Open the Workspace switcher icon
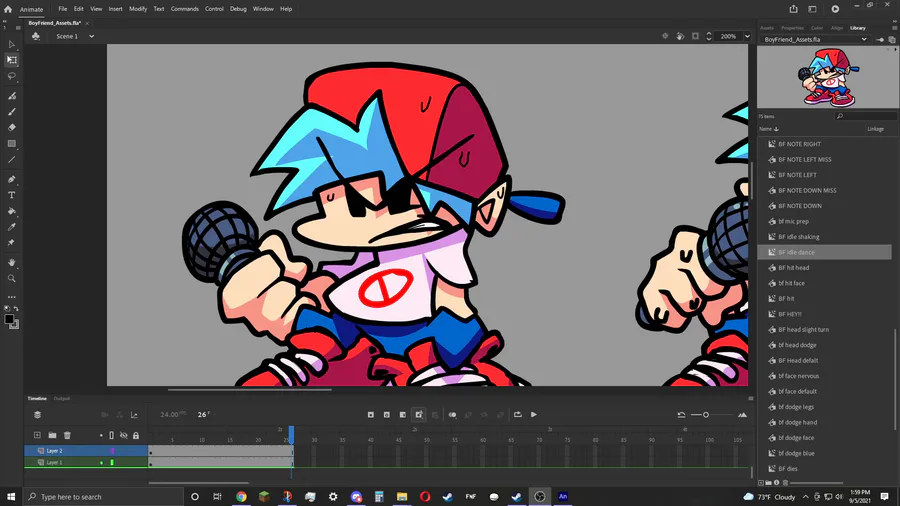The image size is (900, 506). (812, 9)
